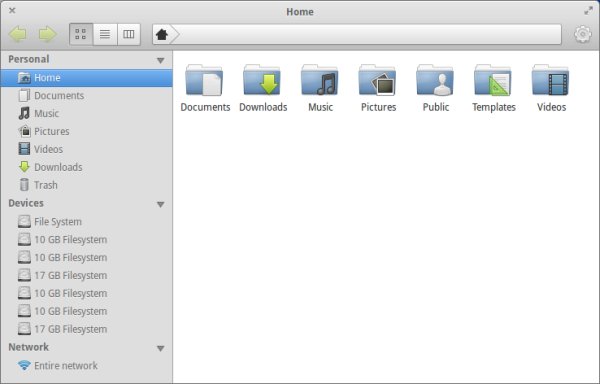Open Videos from the sidebar

86,149
